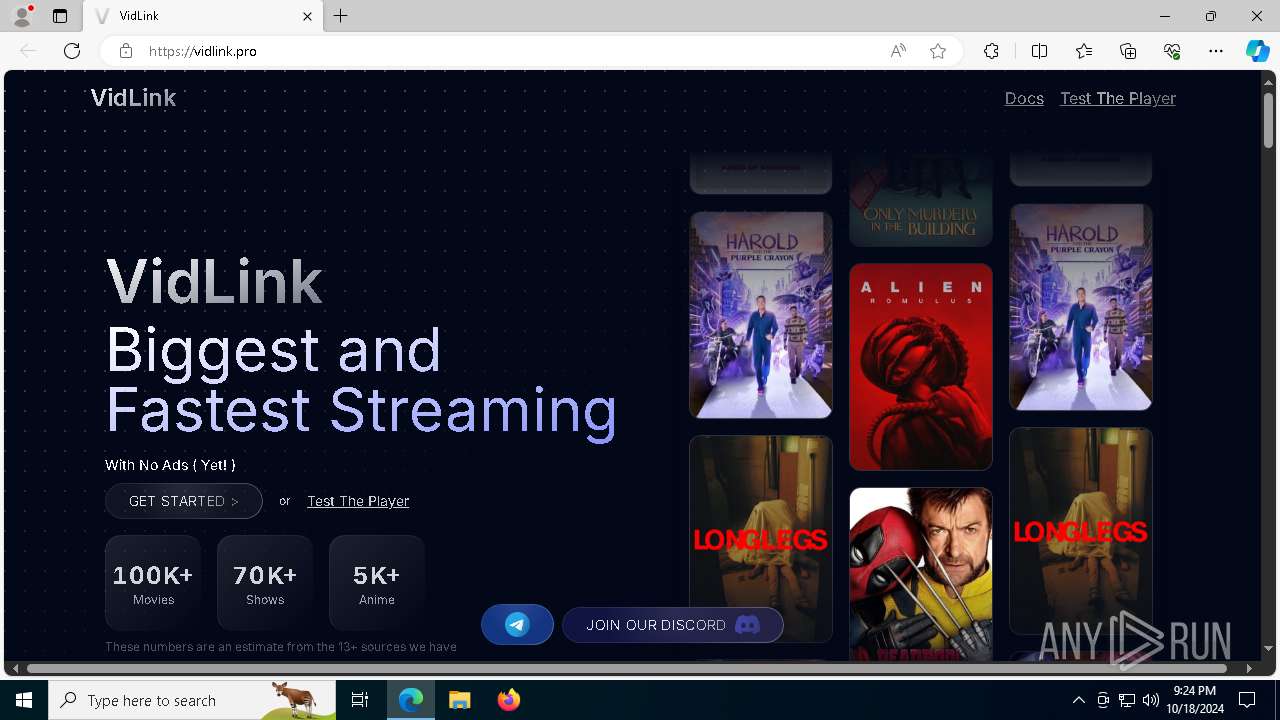
Task: Click the 100K+ Movies stat card
Action: (x=153, y=583)
